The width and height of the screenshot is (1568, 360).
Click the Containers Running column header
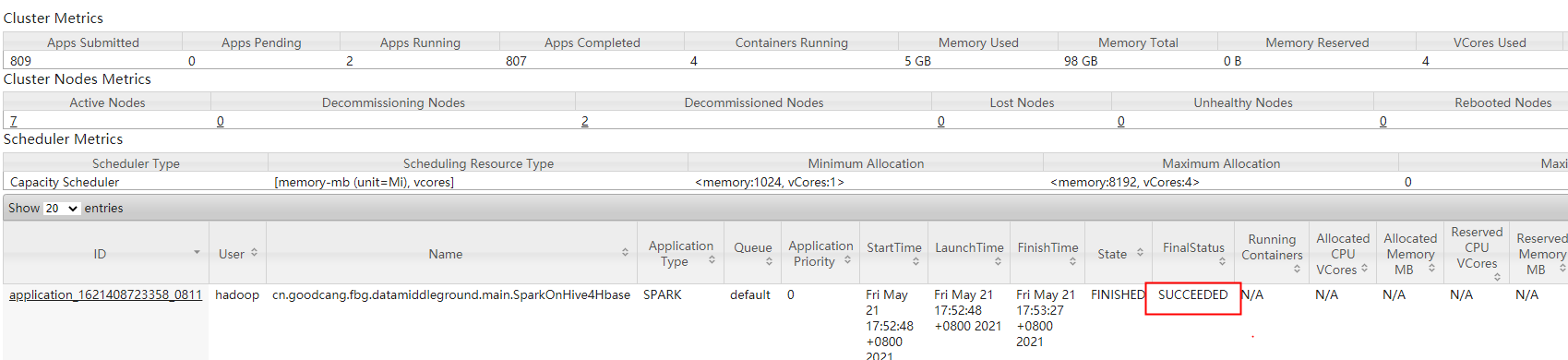click(792, 42)
